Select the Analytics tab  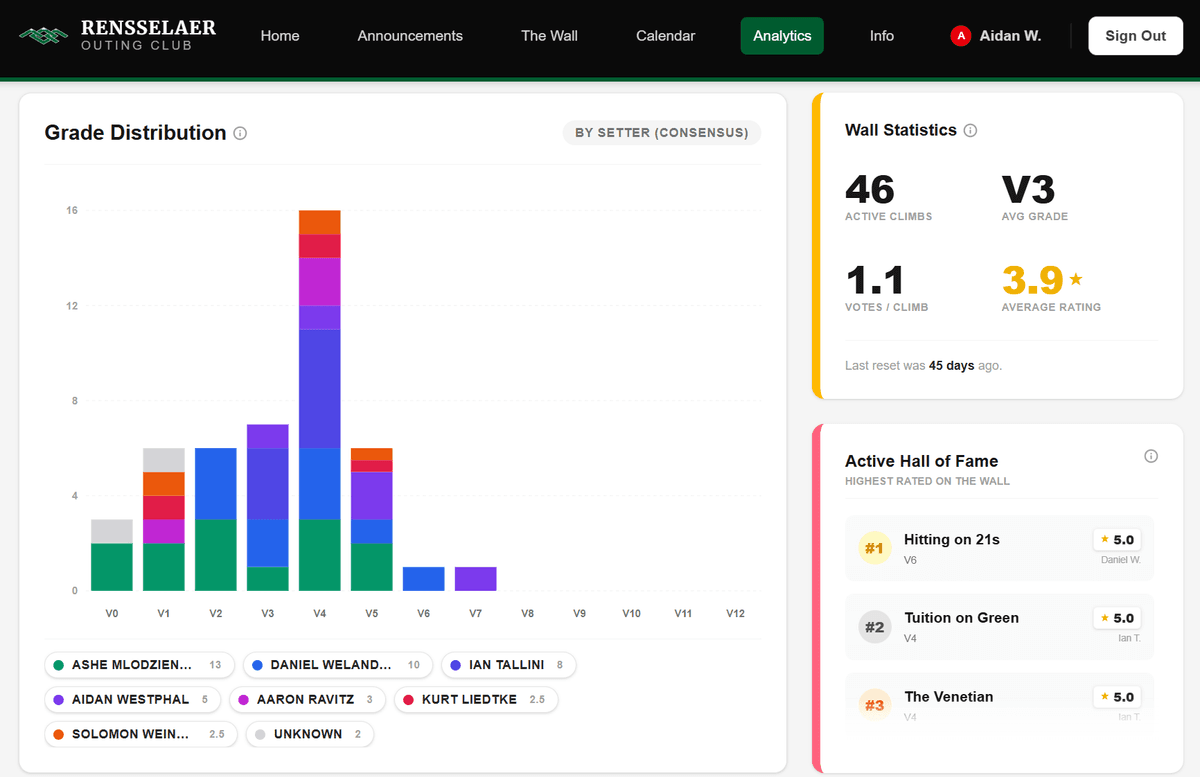pyautogui.click(x=782, y=36)
